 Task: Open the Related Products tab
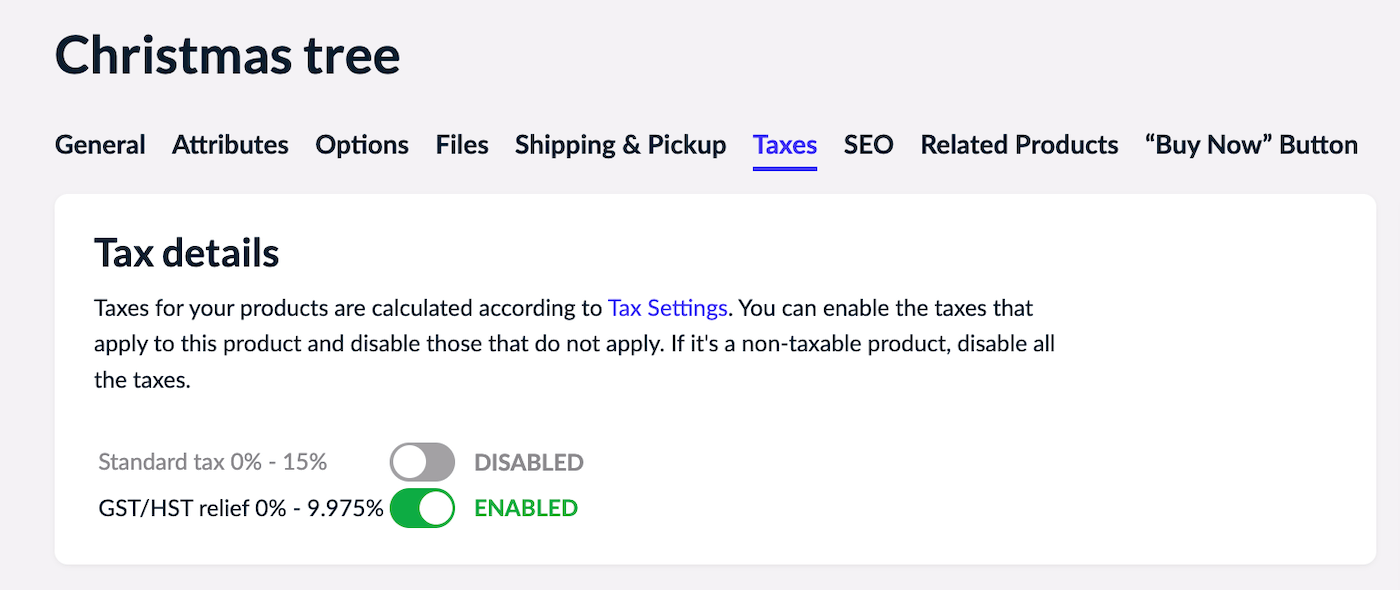click(1019, 145)
